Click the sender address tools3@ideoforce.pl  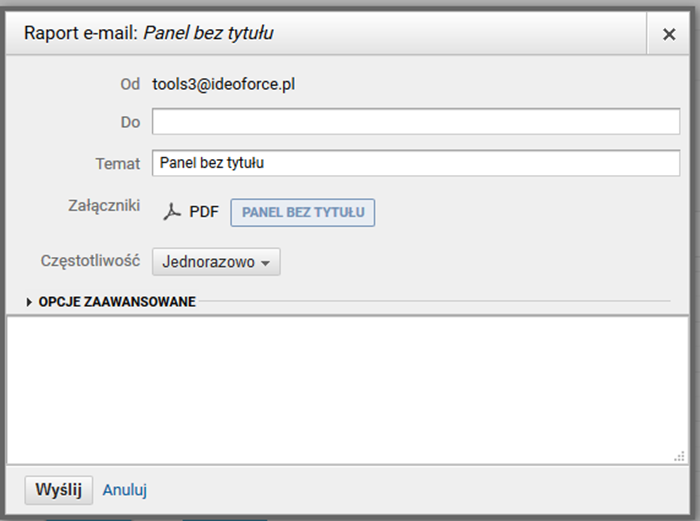coord(223,84)
